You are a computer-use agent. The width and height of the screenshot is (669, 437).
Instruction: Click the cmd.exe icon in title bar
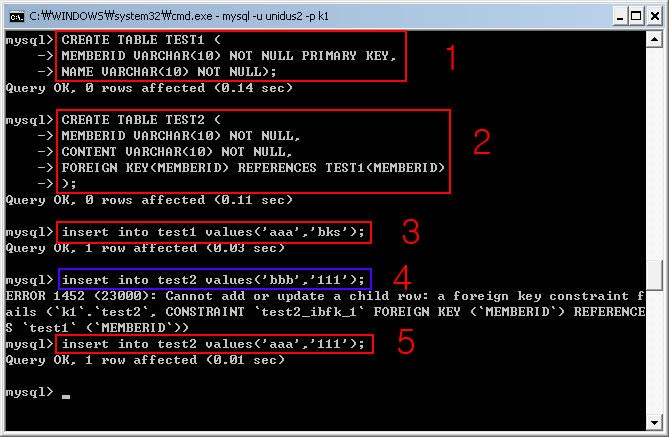pos(17,17)
